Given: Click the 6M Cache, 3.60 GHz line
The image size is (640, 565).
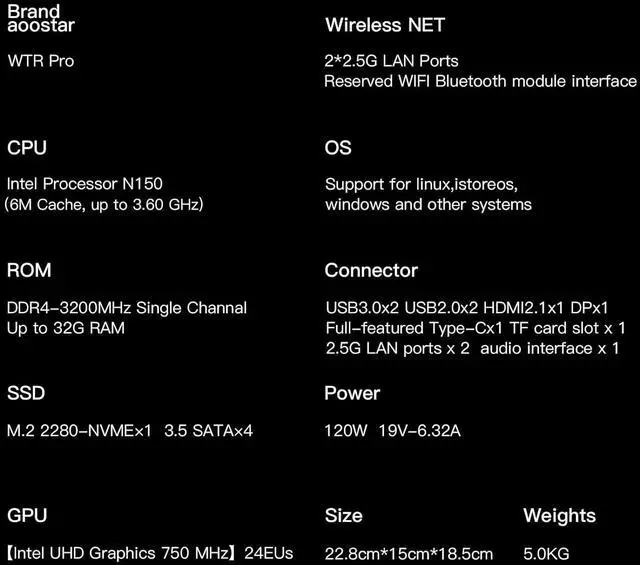Looking at the screenshot, I should (104, 204).
